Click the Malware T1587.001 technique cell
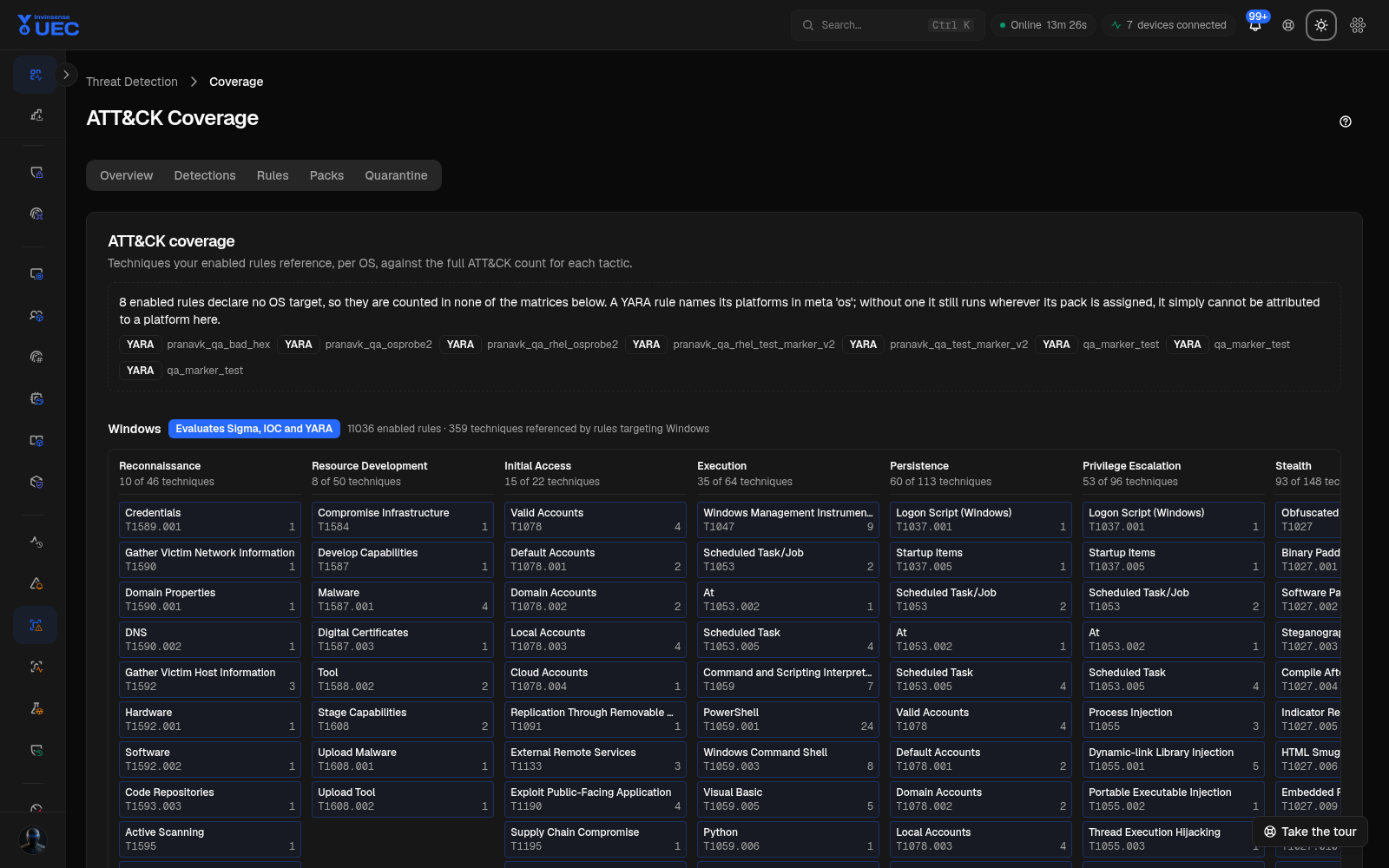 [x=403, y=600]
